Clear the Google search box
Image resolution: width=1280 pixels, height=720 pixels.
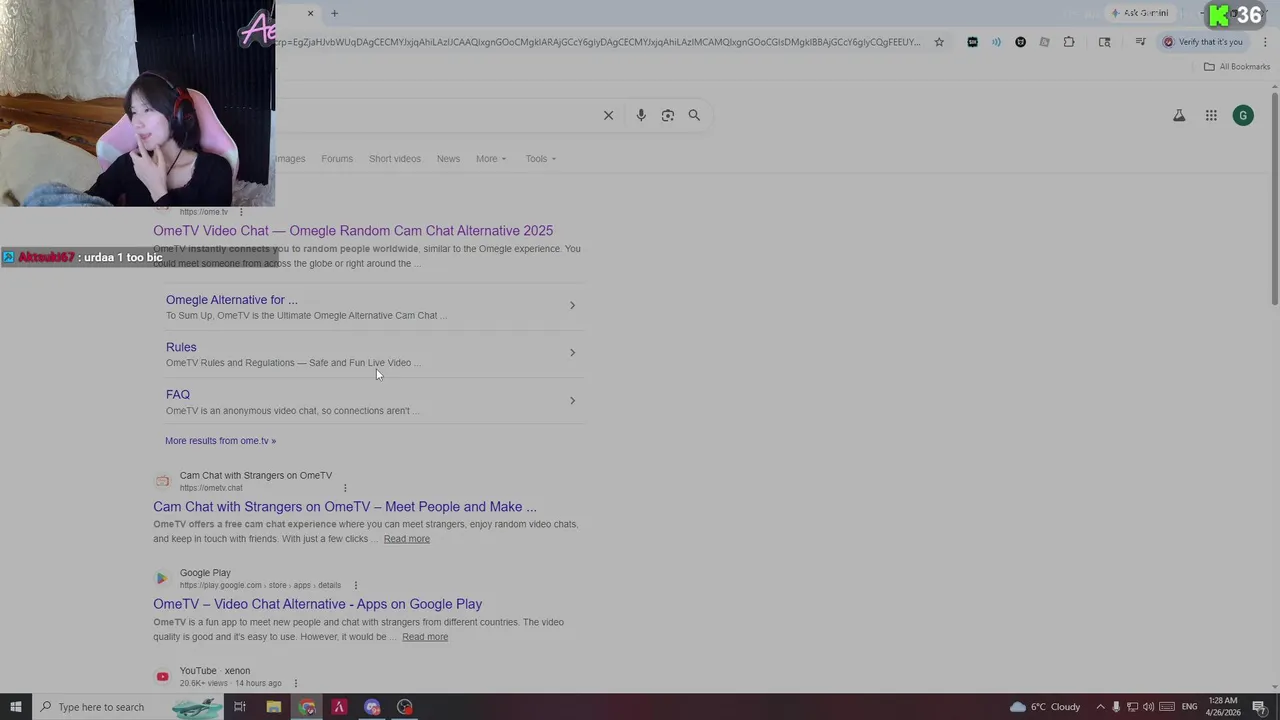pos(608,115)
